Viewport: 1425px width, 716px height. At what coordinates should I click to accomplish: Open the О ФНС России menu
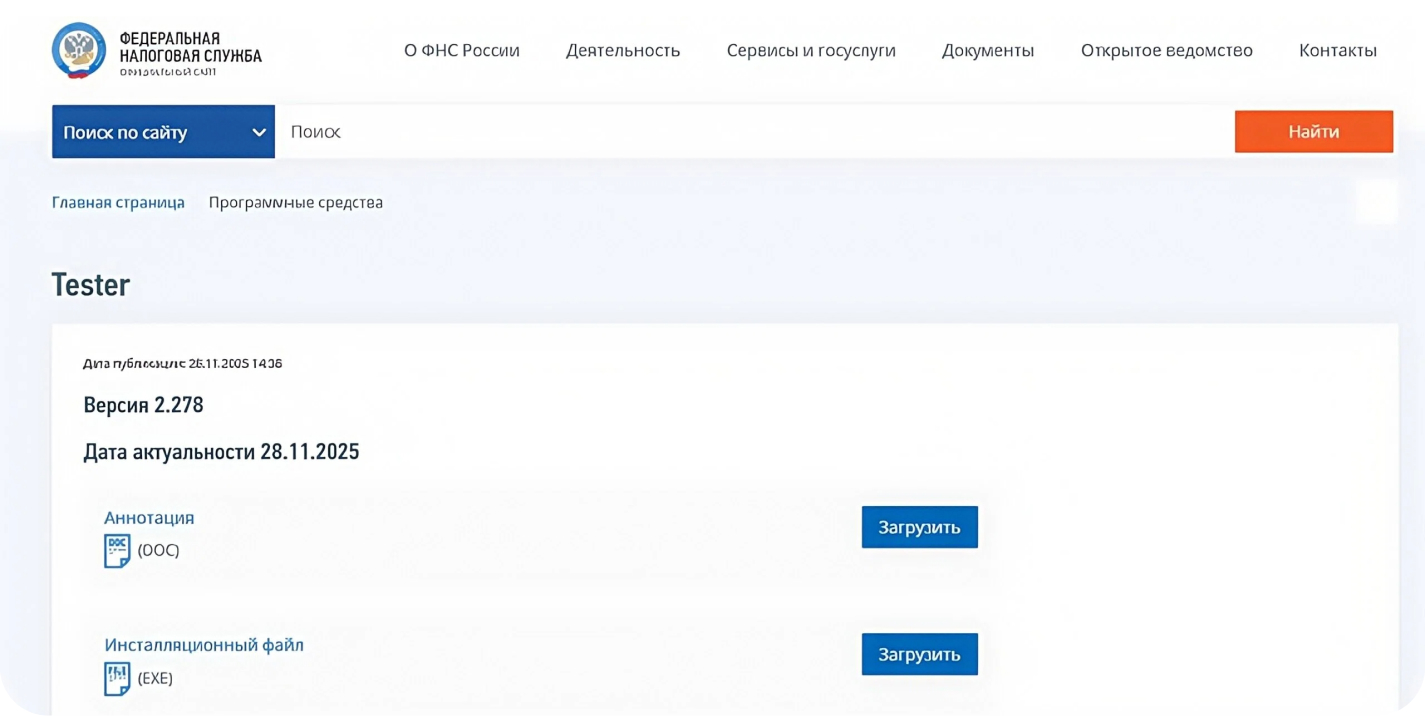tap(461, 50)
